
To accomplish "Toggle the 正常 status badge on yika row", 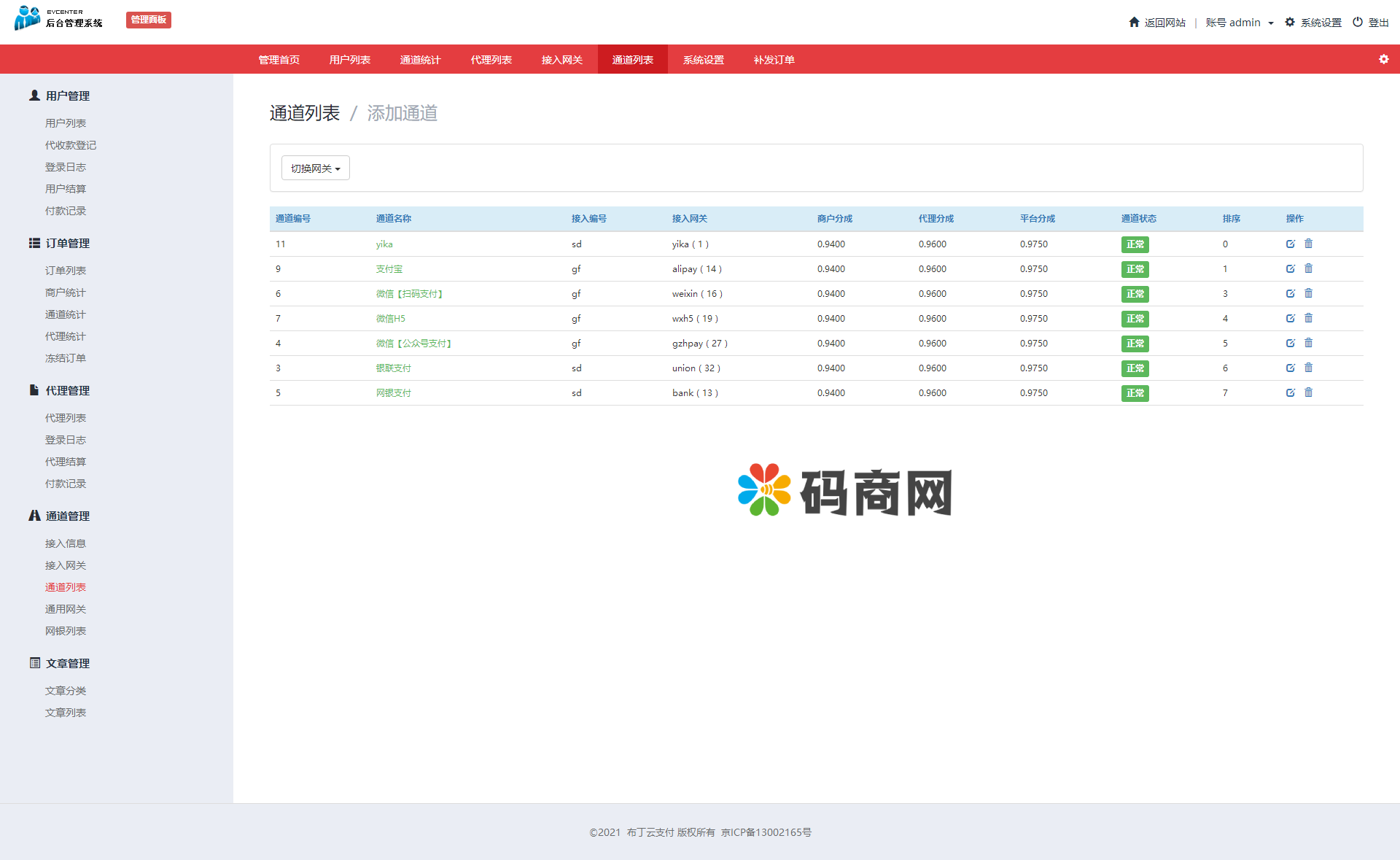I will coord(1135,244).
